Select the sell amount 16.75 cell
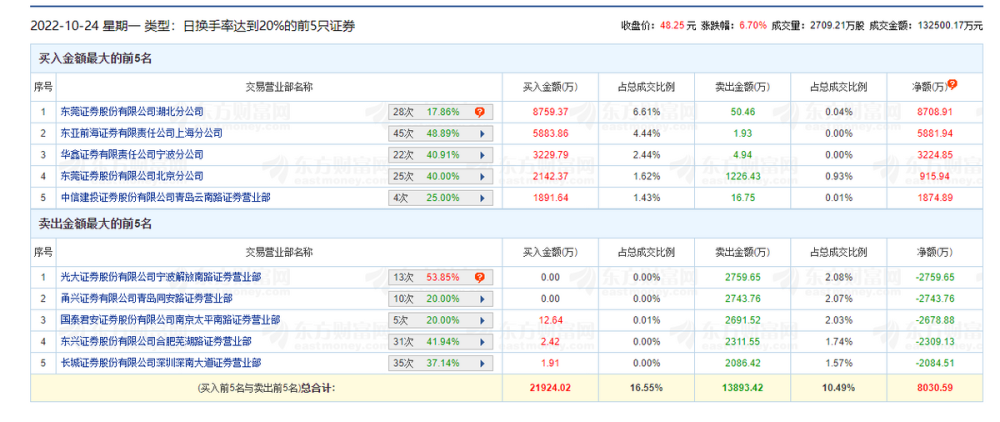The image size is (1000, 422). [x=742, y=198]
